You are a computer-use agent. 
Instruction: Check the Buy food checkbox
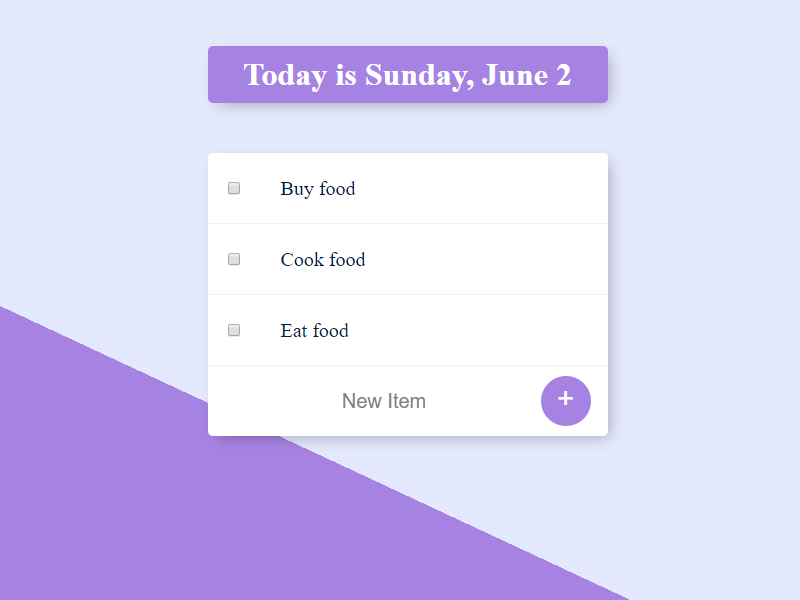[x=234, y=188]
